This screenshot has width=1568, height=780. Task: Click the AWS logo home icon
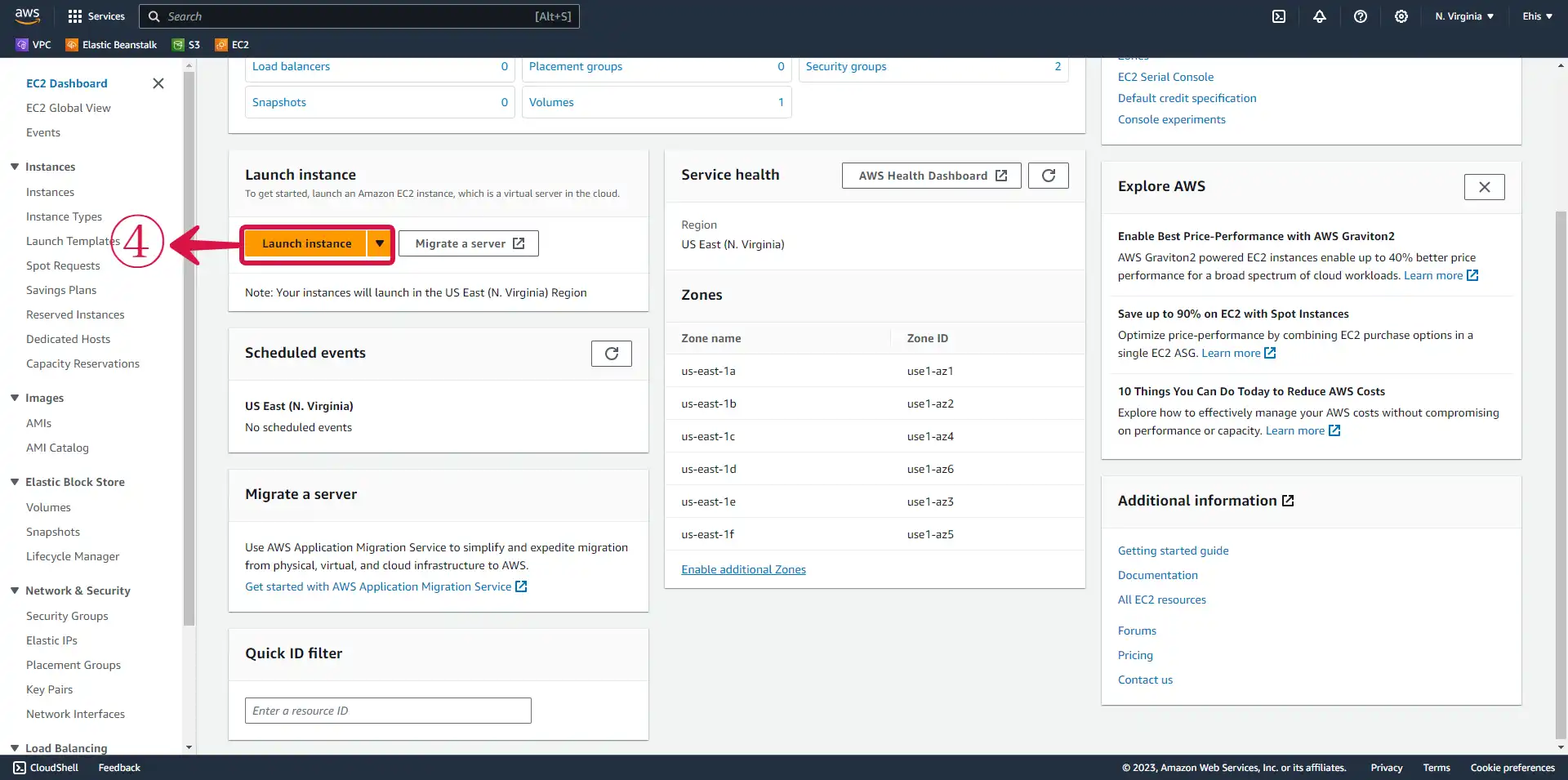[x=27, y=16]
